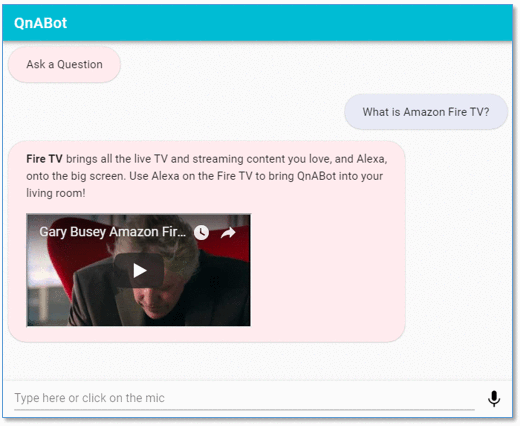Share the embedded YouTube video
The image size is (520, 426).
pyautogui.click(x=228, y=233)
